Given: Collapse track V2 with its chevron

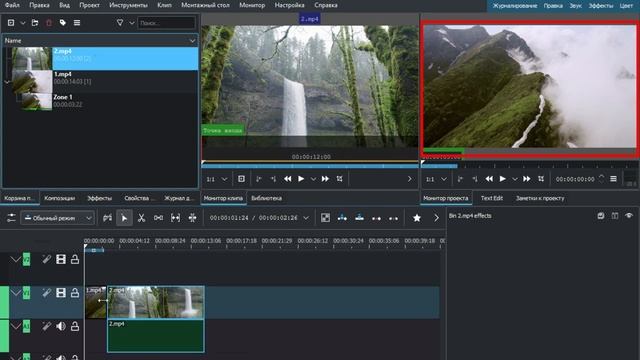Looking at the screenshot, I should coord(16,259).
